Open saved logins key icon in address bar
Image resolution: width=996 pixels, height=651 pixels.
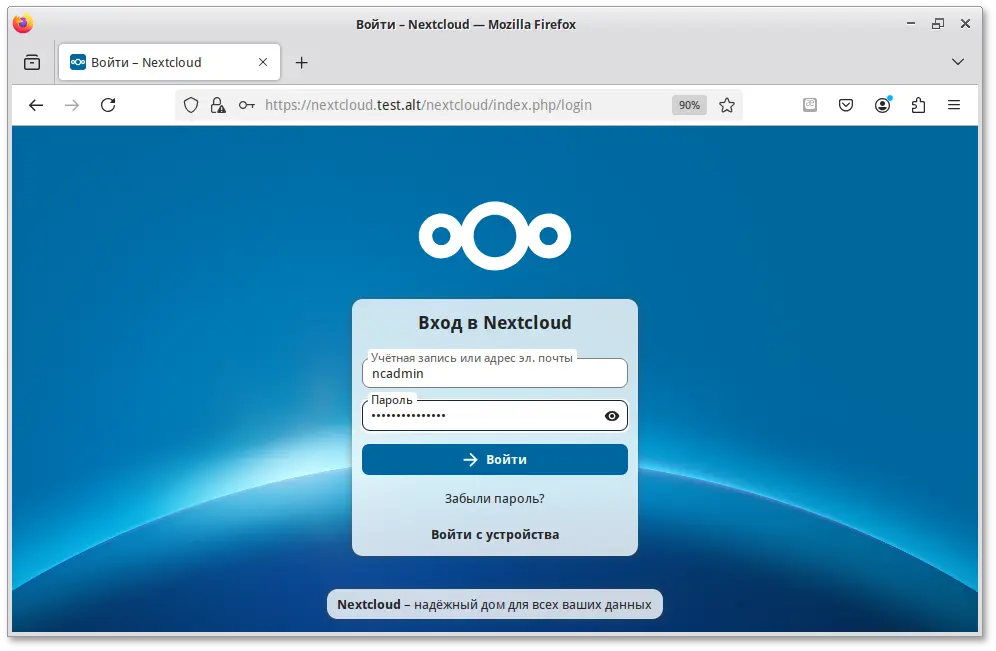point(246,104)
